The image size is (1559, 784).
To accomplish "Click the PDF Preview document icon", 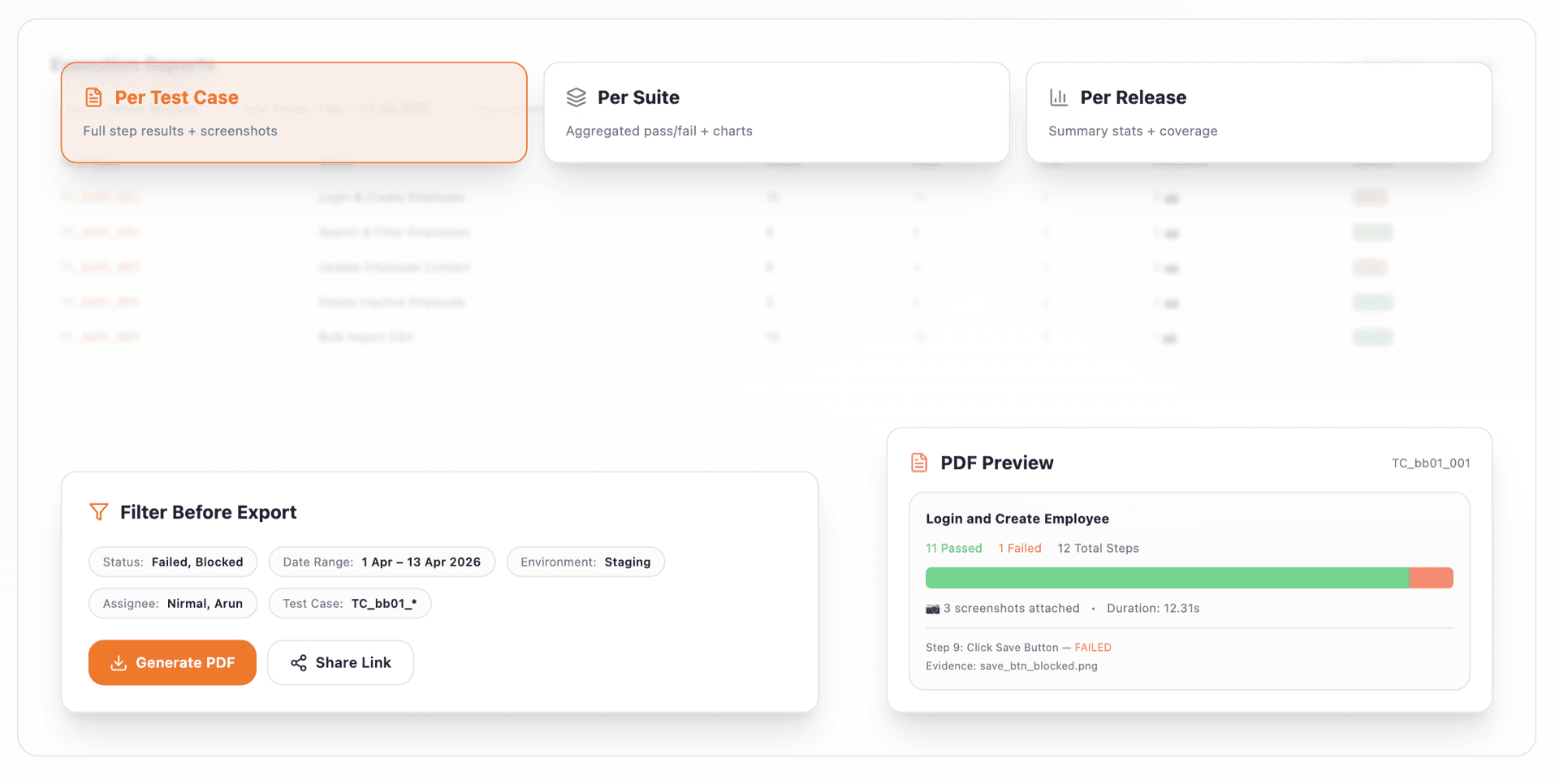I will pos(918,462).
